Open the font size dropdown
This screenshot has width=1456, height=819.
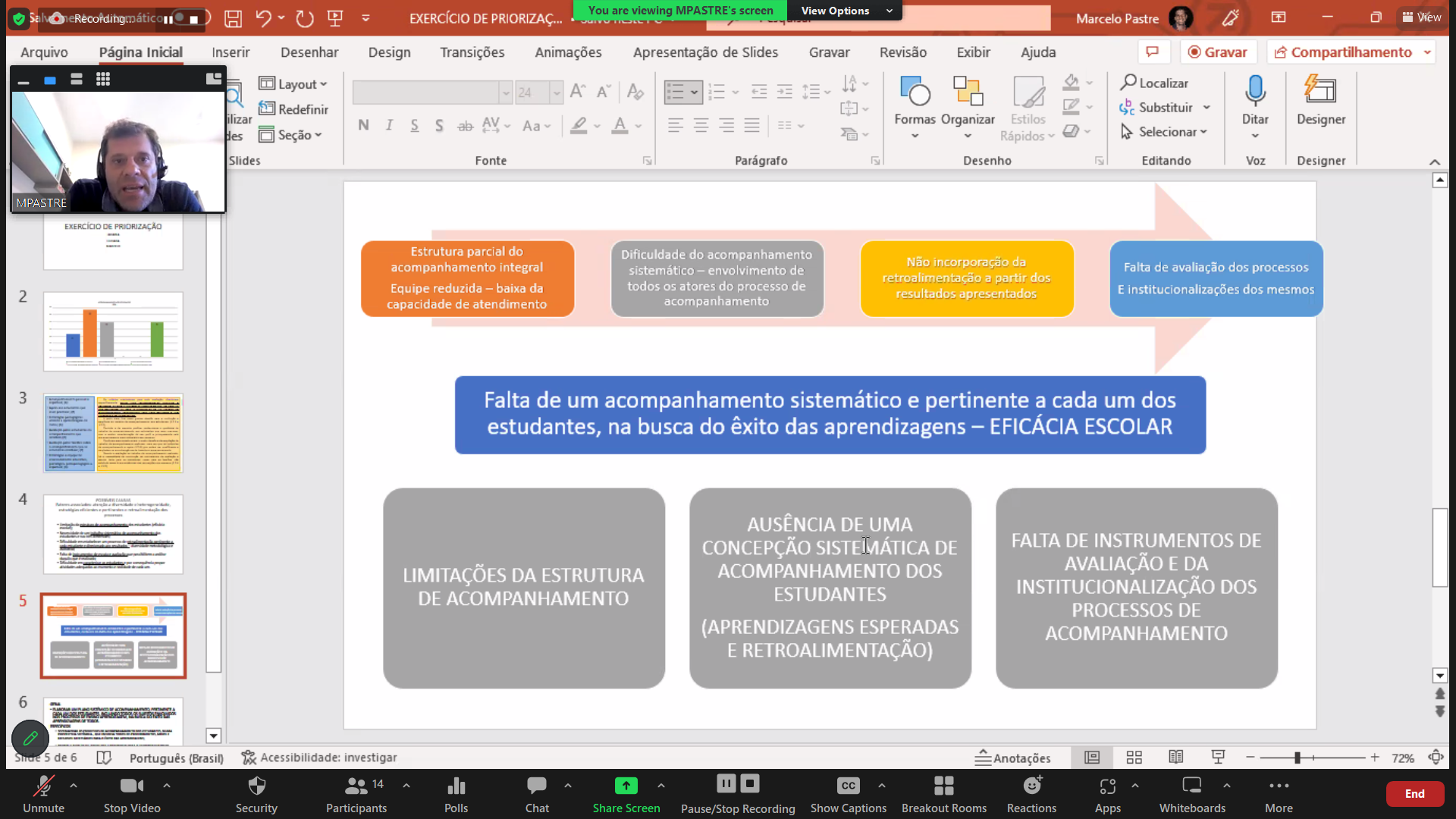(x=557, y=93)
